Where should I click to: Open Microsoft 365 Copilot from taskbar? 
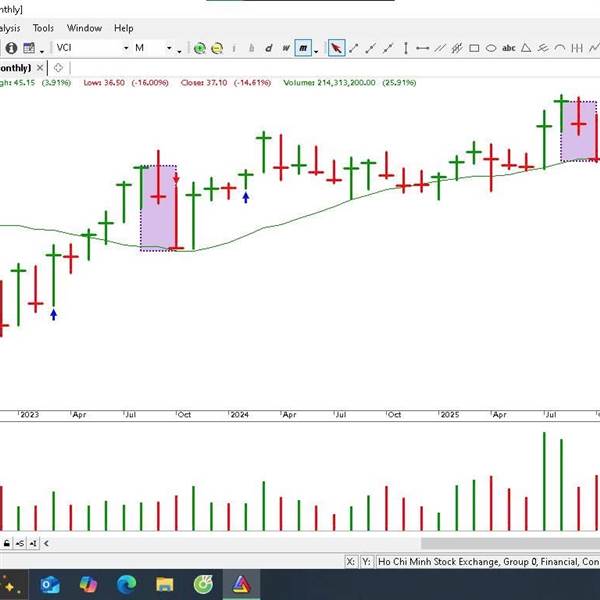(x=88, y=585)
